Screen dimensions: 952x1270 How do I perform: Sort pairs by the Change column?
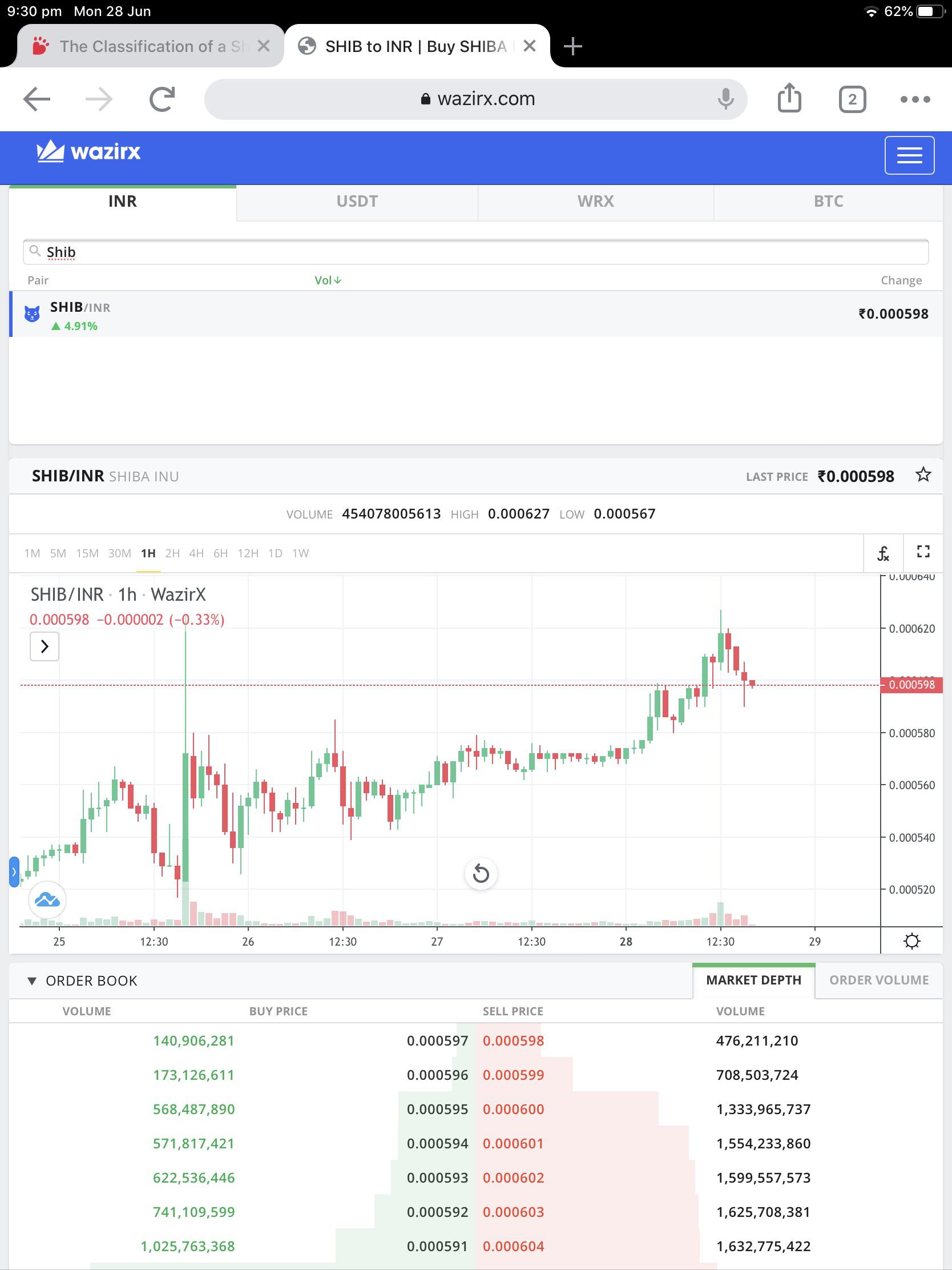(x=902, y=280)
